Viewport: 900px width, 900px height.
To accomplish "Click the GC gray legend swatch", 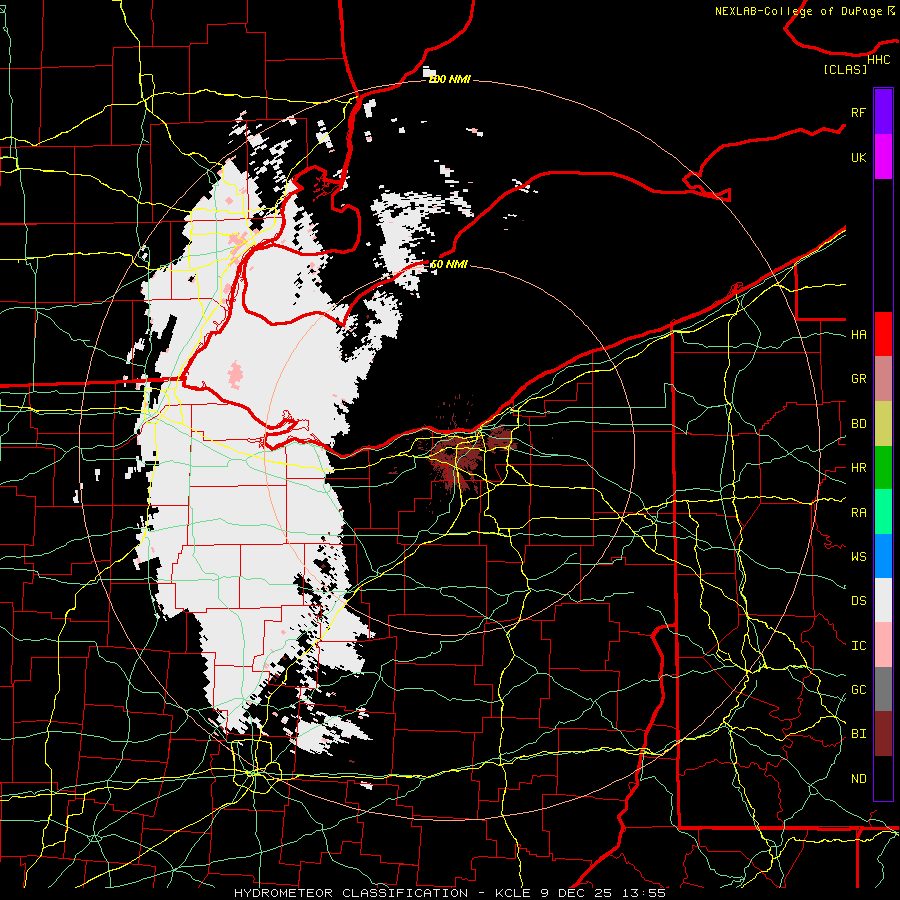I will point(883,689).
